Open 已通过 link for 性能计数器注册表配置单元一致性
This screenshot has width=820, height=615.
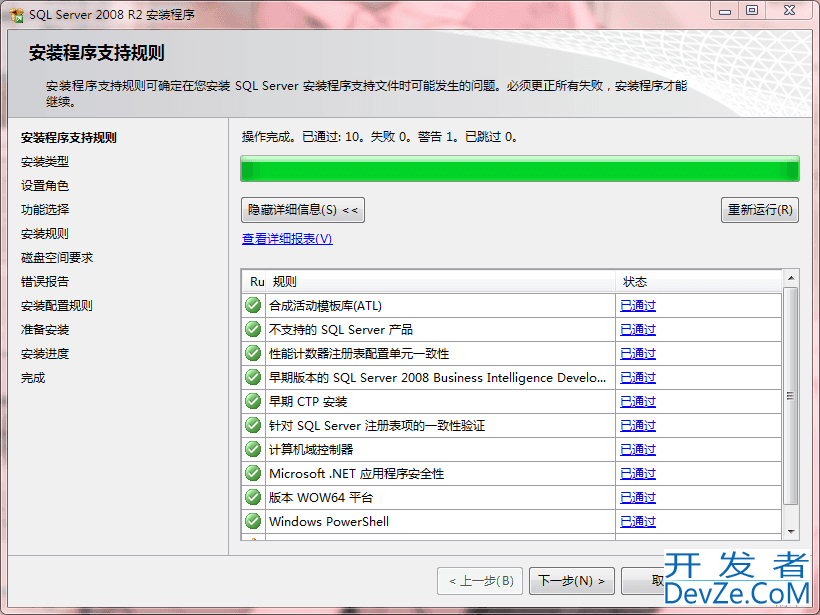[637, 354]
